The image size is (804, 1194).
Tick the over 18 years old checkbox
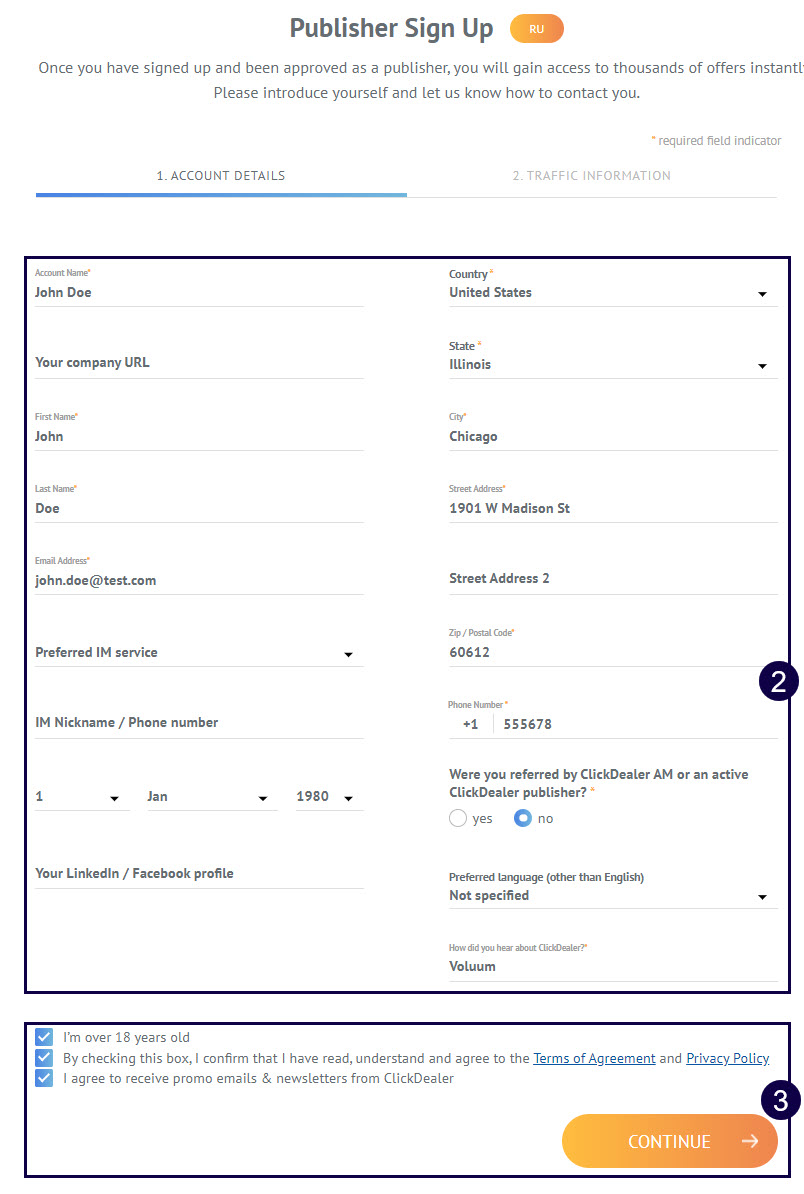click(x=44, y=1037)
